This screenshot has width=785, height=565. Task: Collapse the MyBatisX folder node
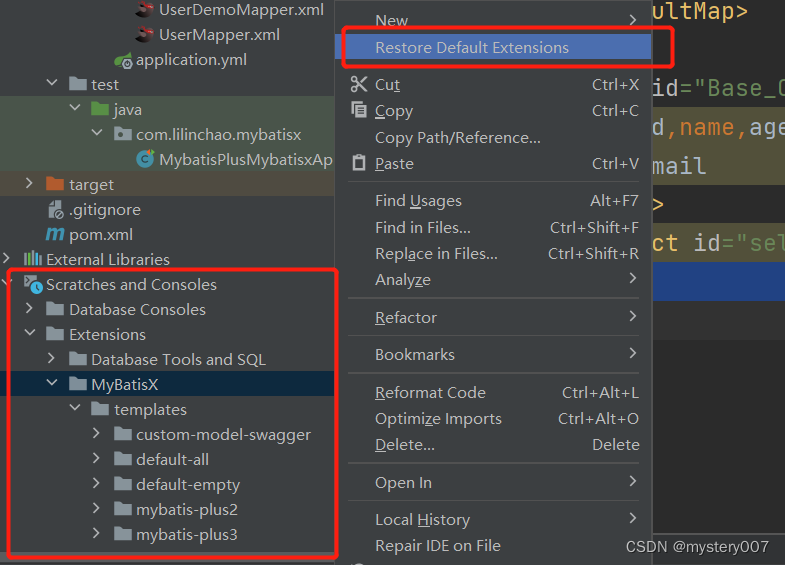point(52,383)
